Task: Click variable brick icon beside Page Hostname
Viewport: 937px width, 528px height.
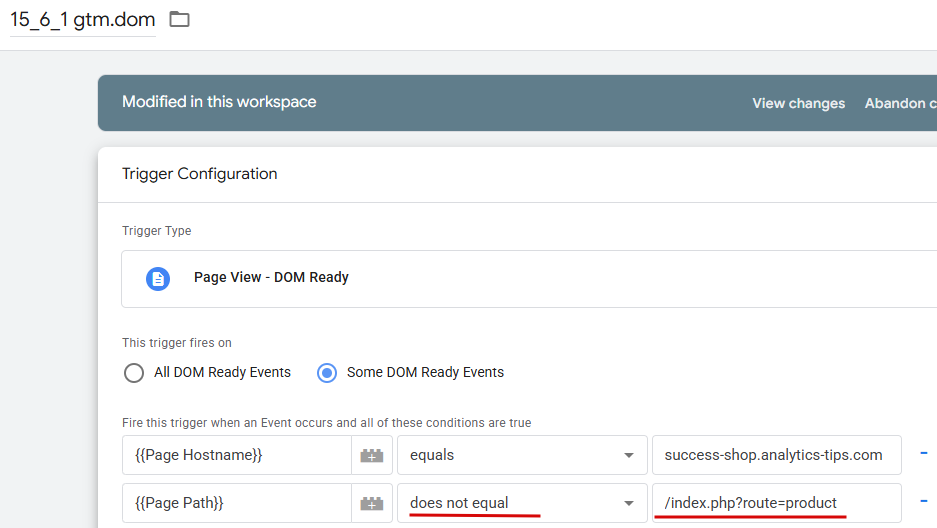Action: (372, 455)
